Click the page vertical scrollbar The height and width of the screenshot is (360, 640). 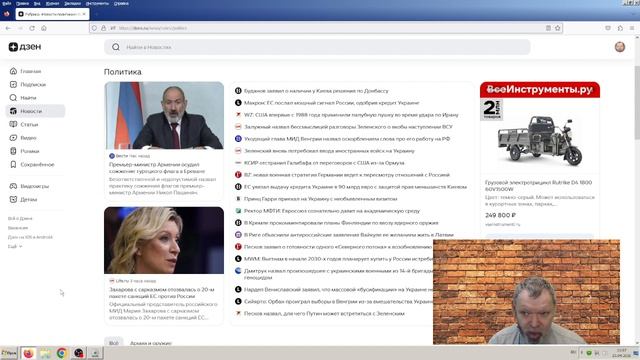pyautogui.click(x=637, y=102)
